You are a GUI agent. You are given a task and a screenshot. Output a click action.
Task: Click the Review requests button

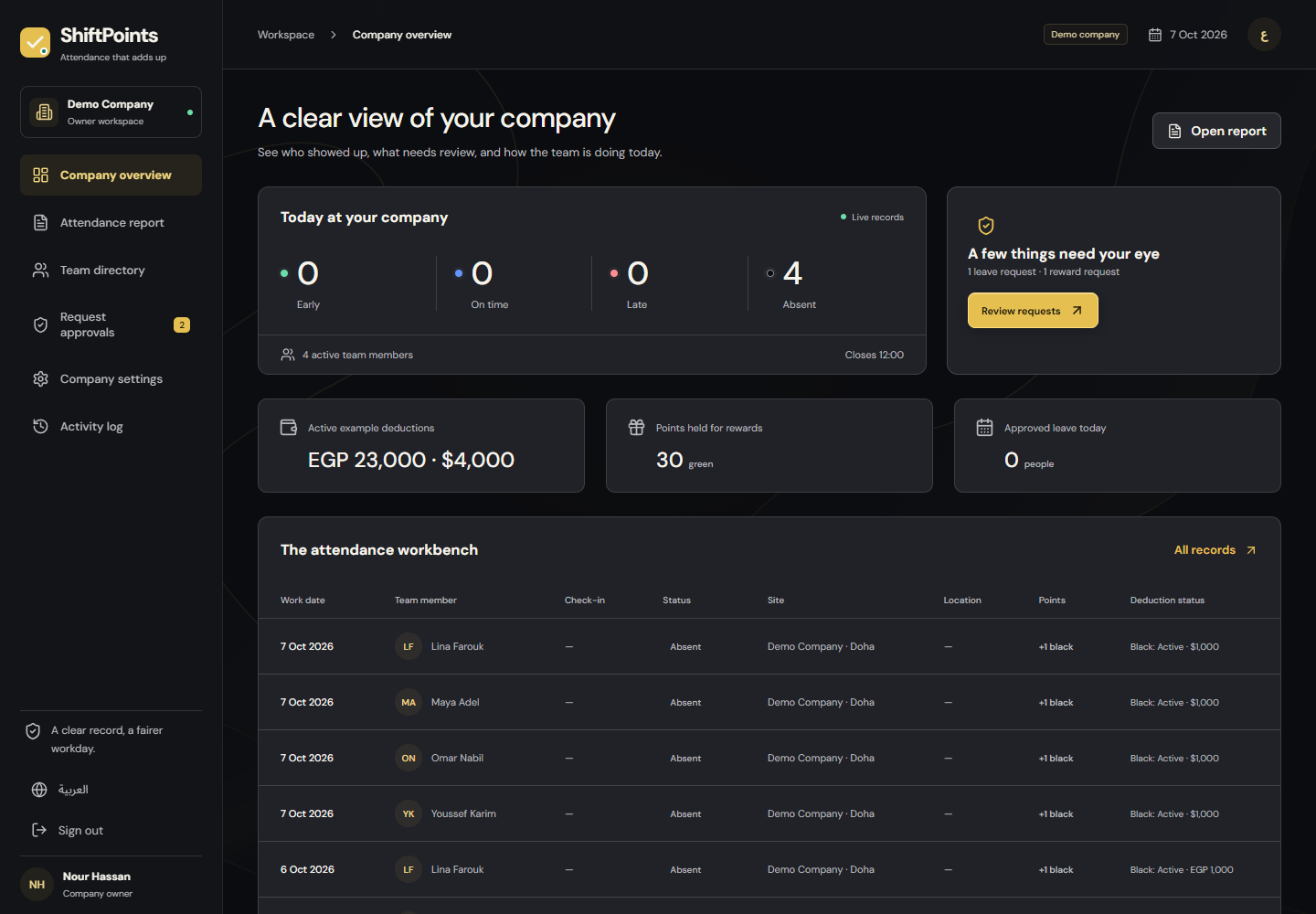point(1033,311)
